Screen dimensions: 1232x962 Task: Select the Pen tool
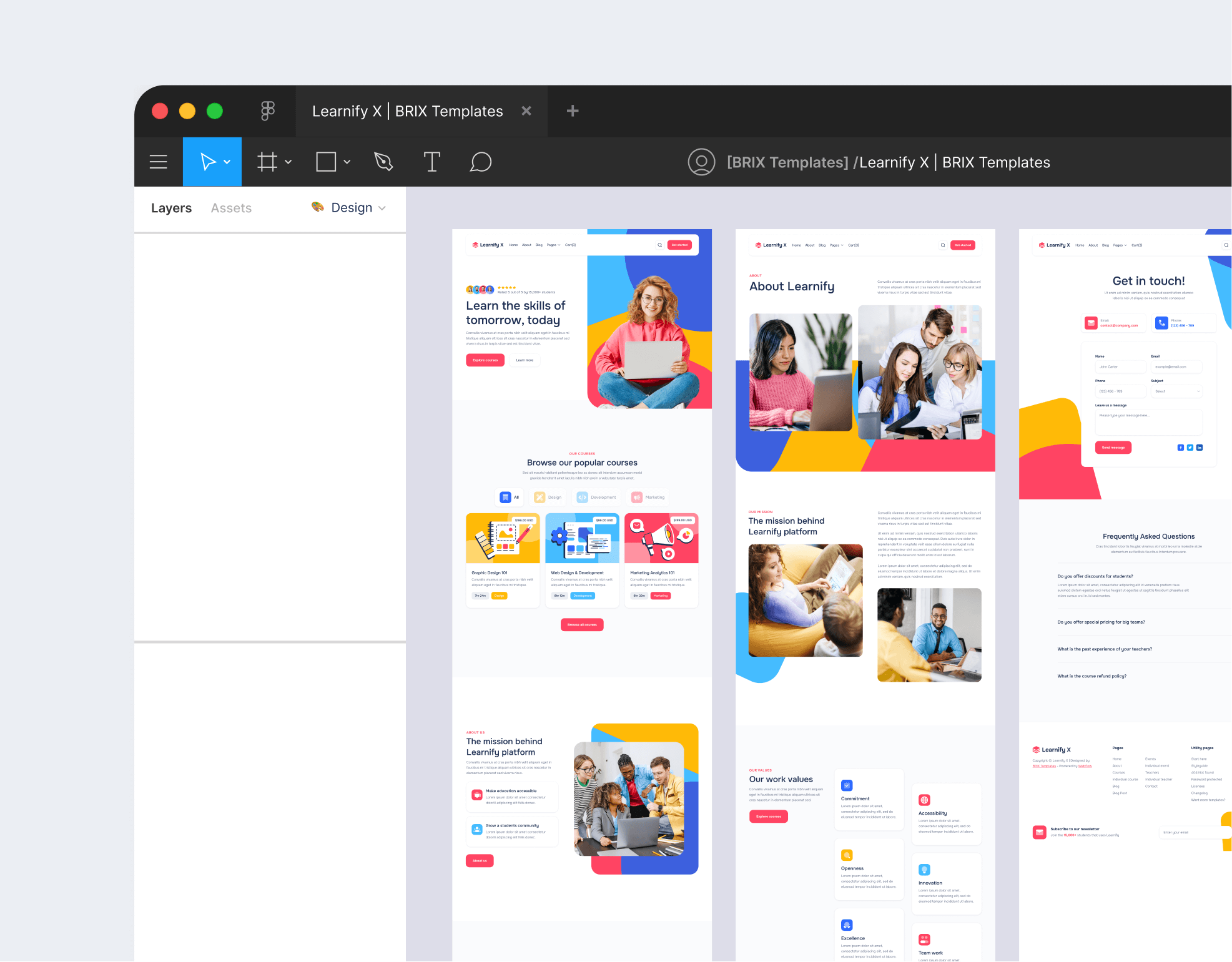383,162
